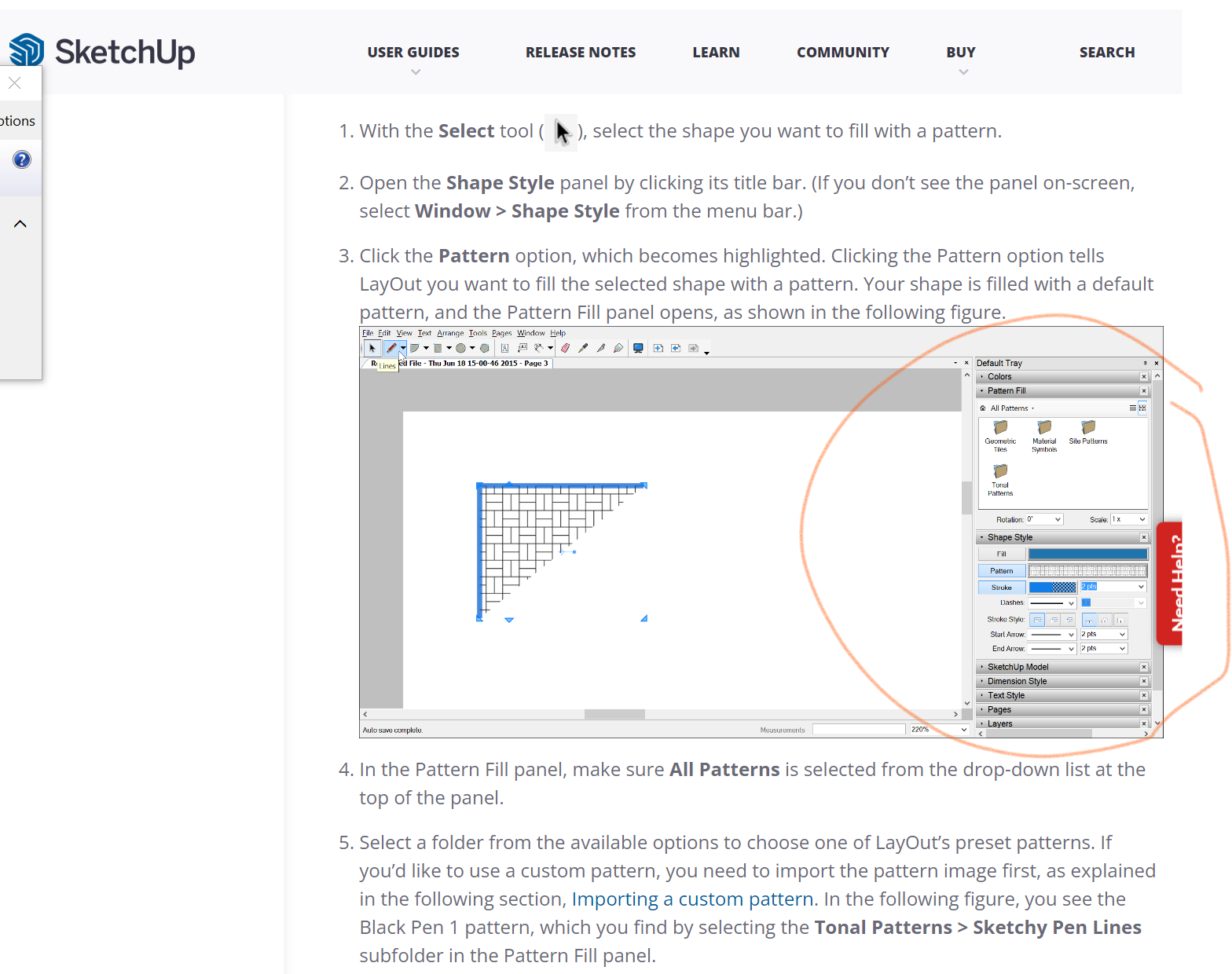Choose the Split knife tool
This screenshot has height=974, width=1232.
click(x=601, y=348)
